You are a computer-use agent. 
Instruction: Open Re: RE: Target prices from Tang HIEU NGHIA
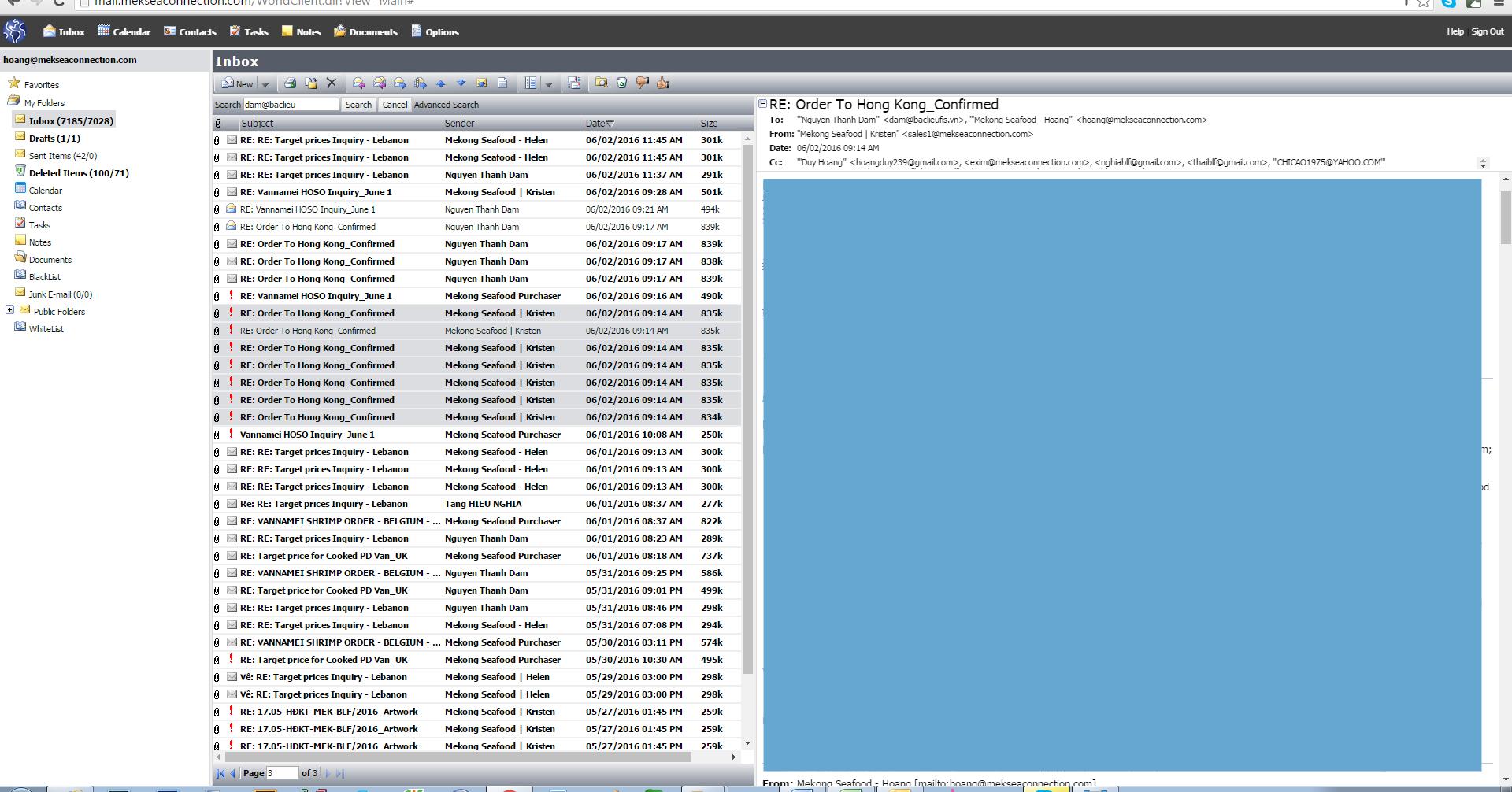(x=476, y=504)
